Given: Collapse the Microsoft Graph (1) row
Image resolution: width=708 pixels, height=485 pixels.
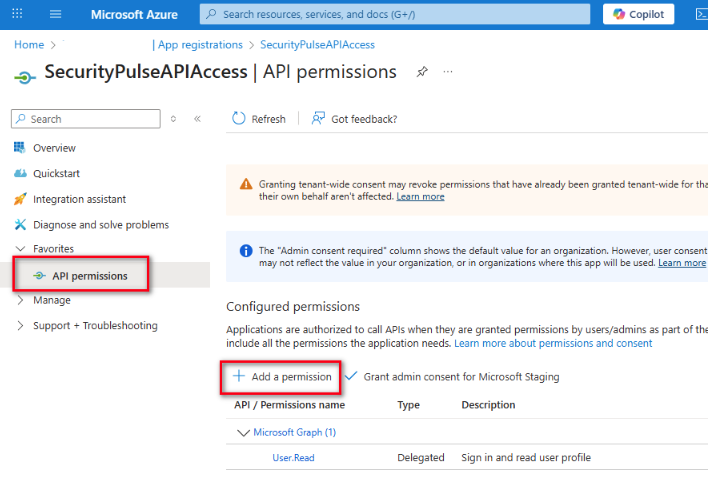Looking at the screenshot, I should (243, 433).
